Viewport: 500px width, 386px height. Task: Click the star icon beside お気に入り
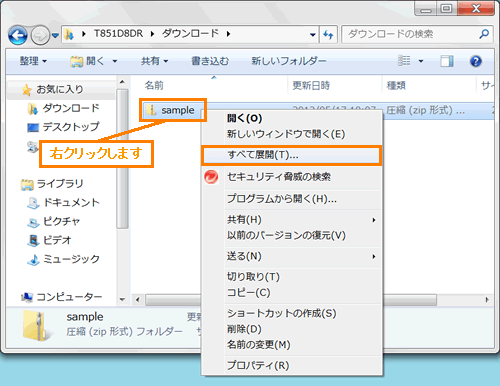point(27,90)
